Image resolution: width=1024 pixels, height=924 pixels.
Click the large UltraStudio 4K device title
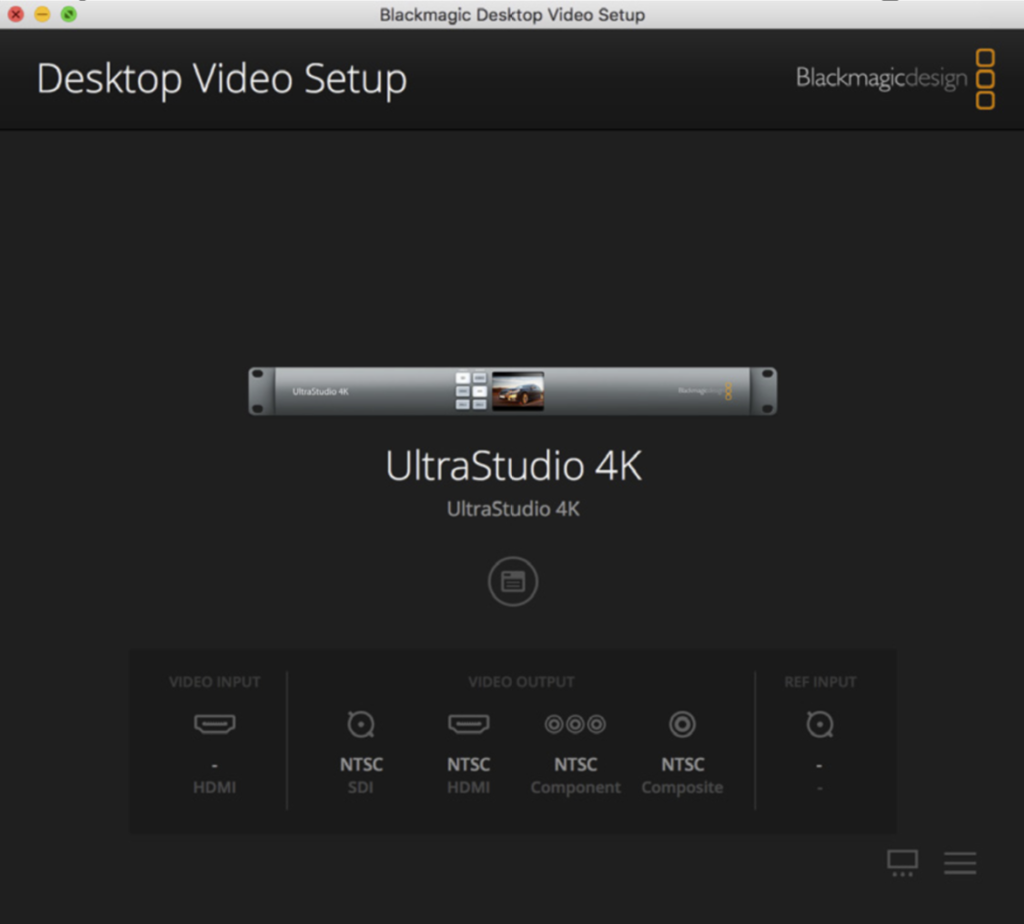tap(513, 466)
